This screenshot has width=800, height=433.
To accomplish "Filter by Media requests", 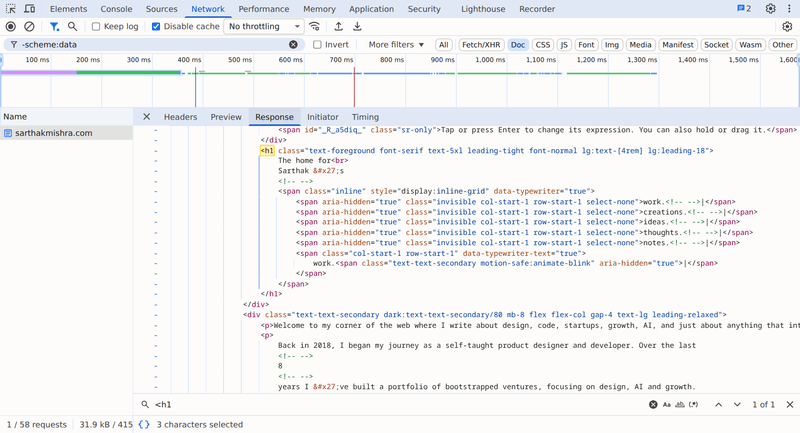I will coord(640,45).
